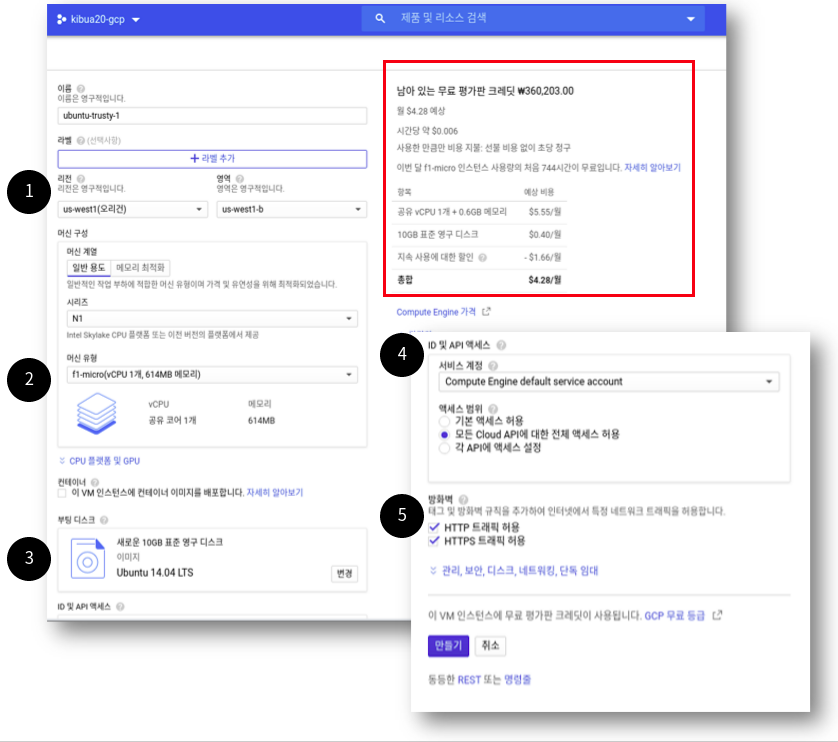Focus the products and resources search field
838x742 pixels.
534,18
